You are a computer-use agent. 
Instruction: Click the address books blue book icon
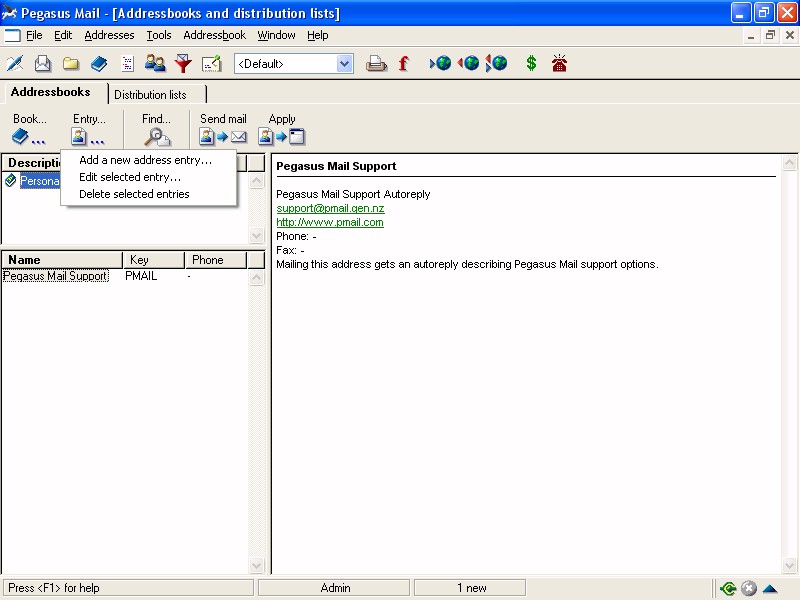[x=99, y=63]
